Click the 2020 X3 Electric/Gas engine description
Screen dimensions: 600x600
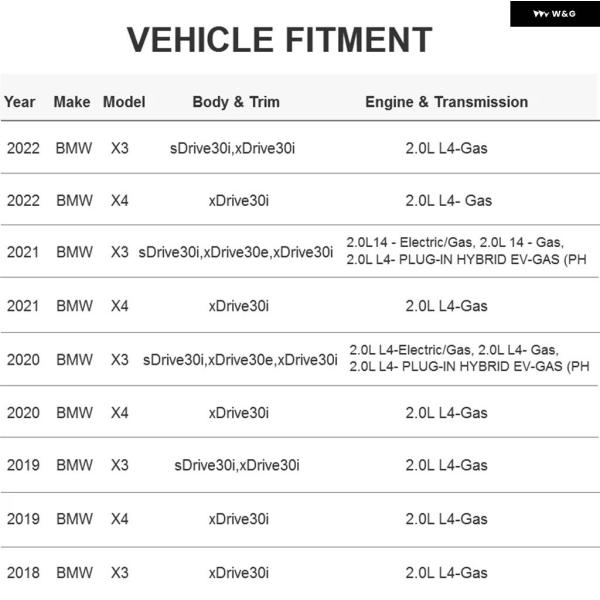point(469,358)
